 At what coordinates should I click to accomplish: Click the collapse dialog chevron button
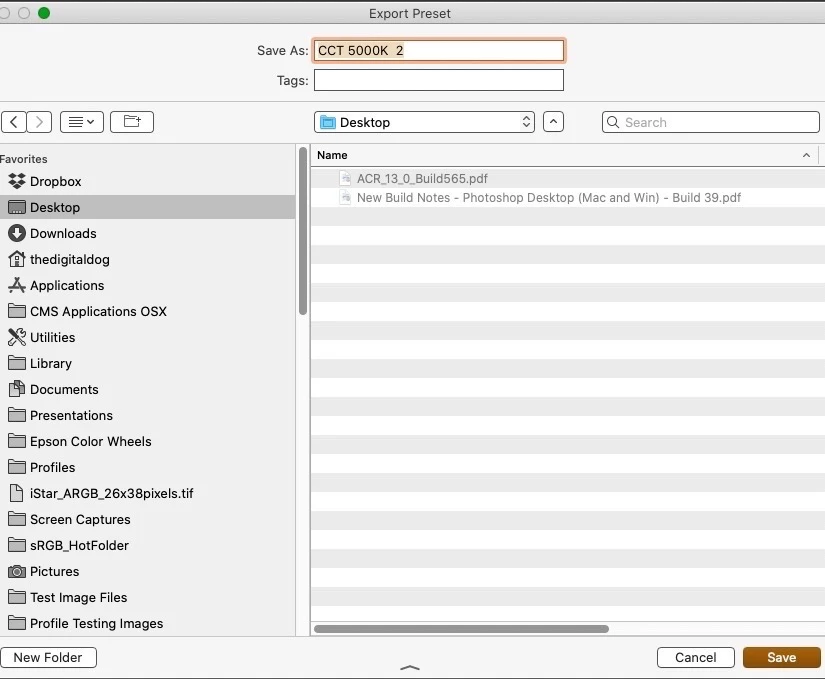(553, 121)
